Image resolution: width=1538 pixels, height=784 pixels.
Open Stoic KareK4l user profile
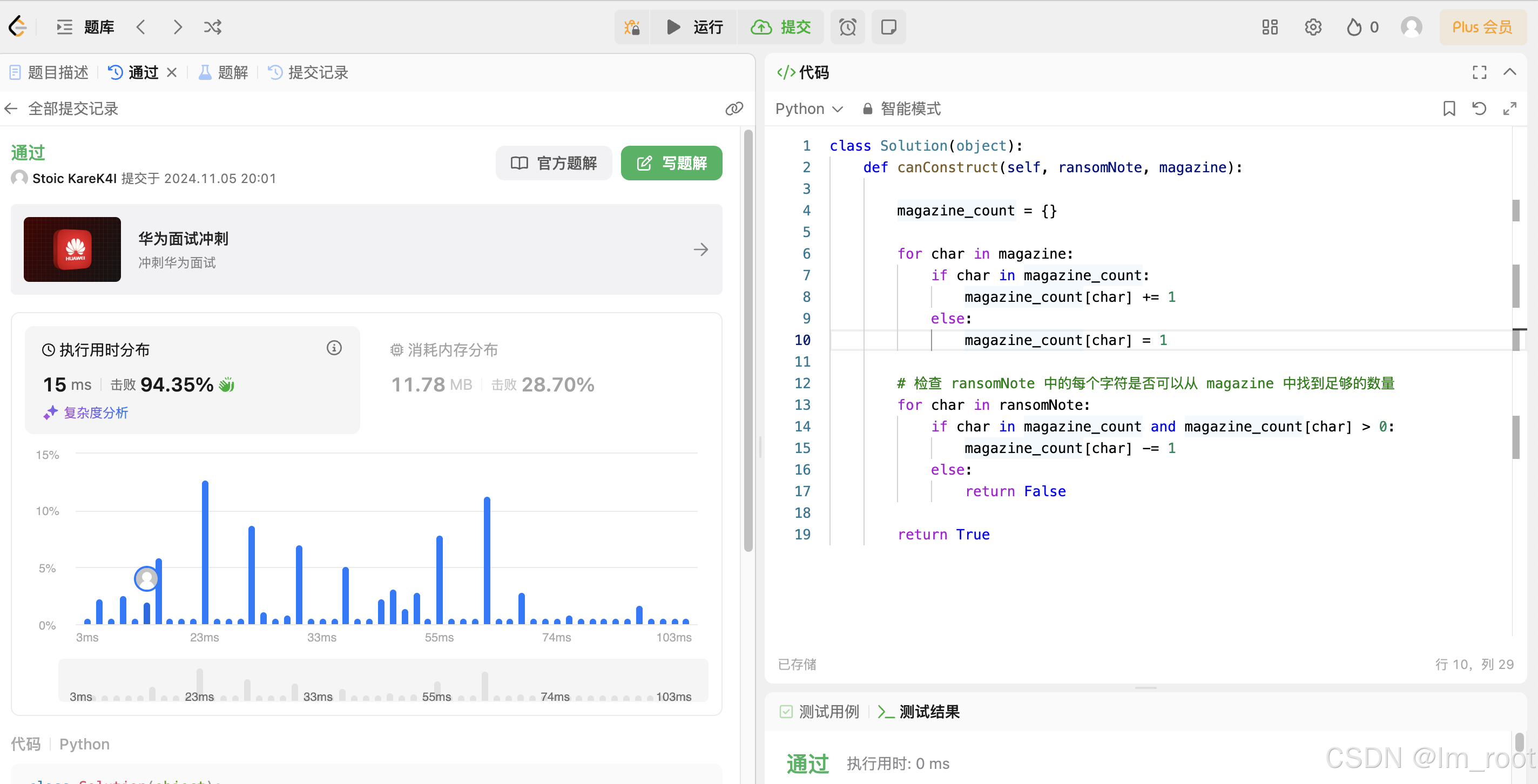coord(75,178)
